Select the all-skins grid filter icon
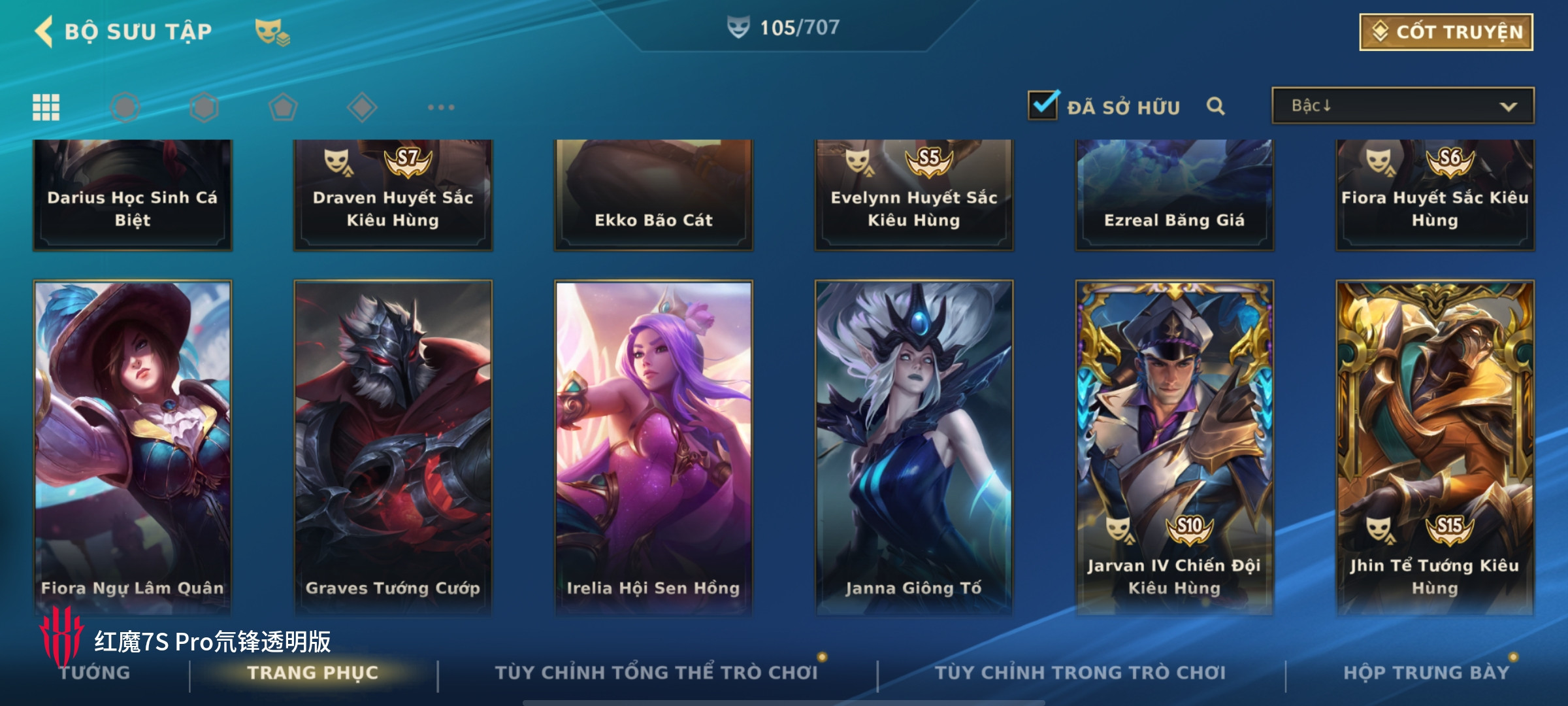Viewport: 1568px width, 706px height. [46, 107]
